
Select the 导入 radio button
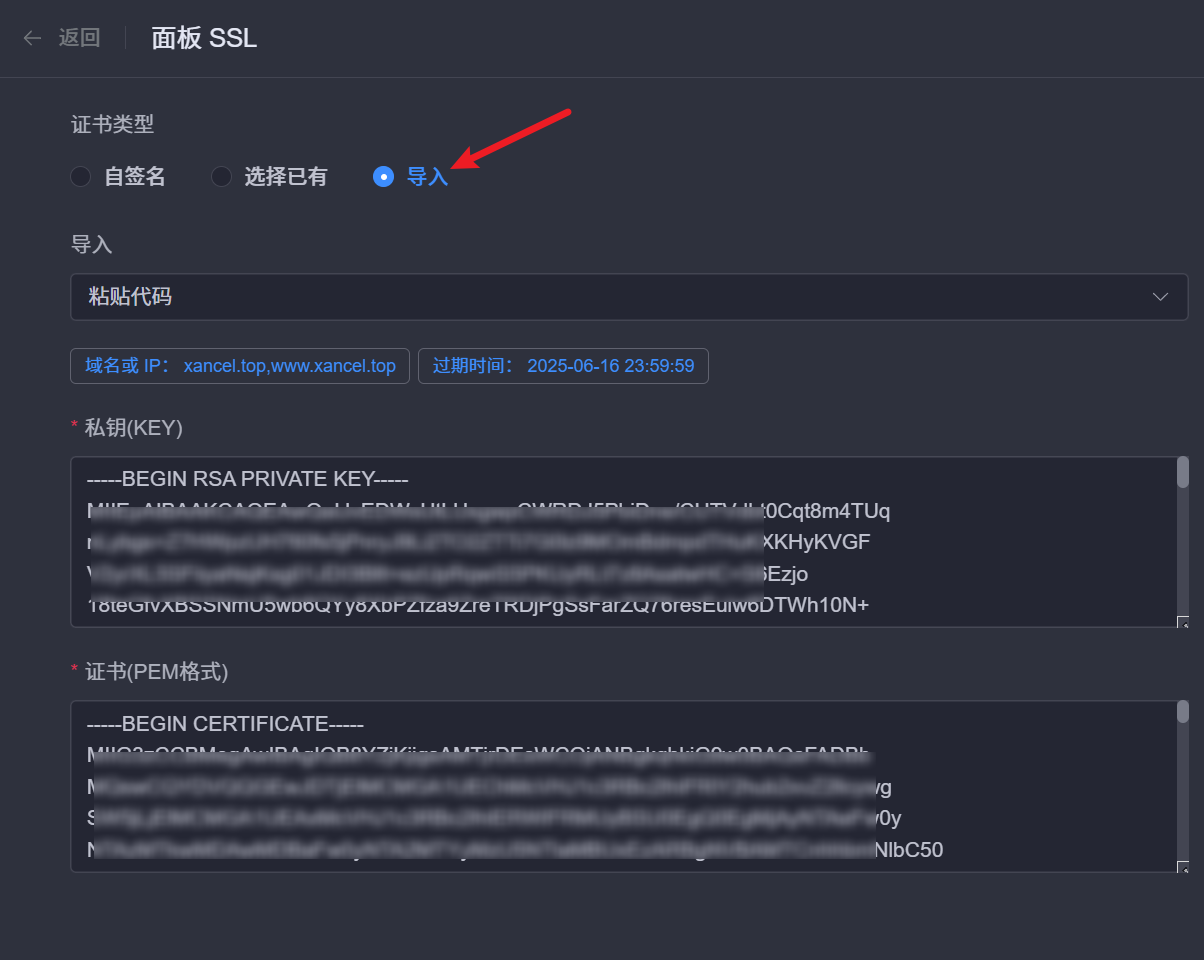(383, 177)
